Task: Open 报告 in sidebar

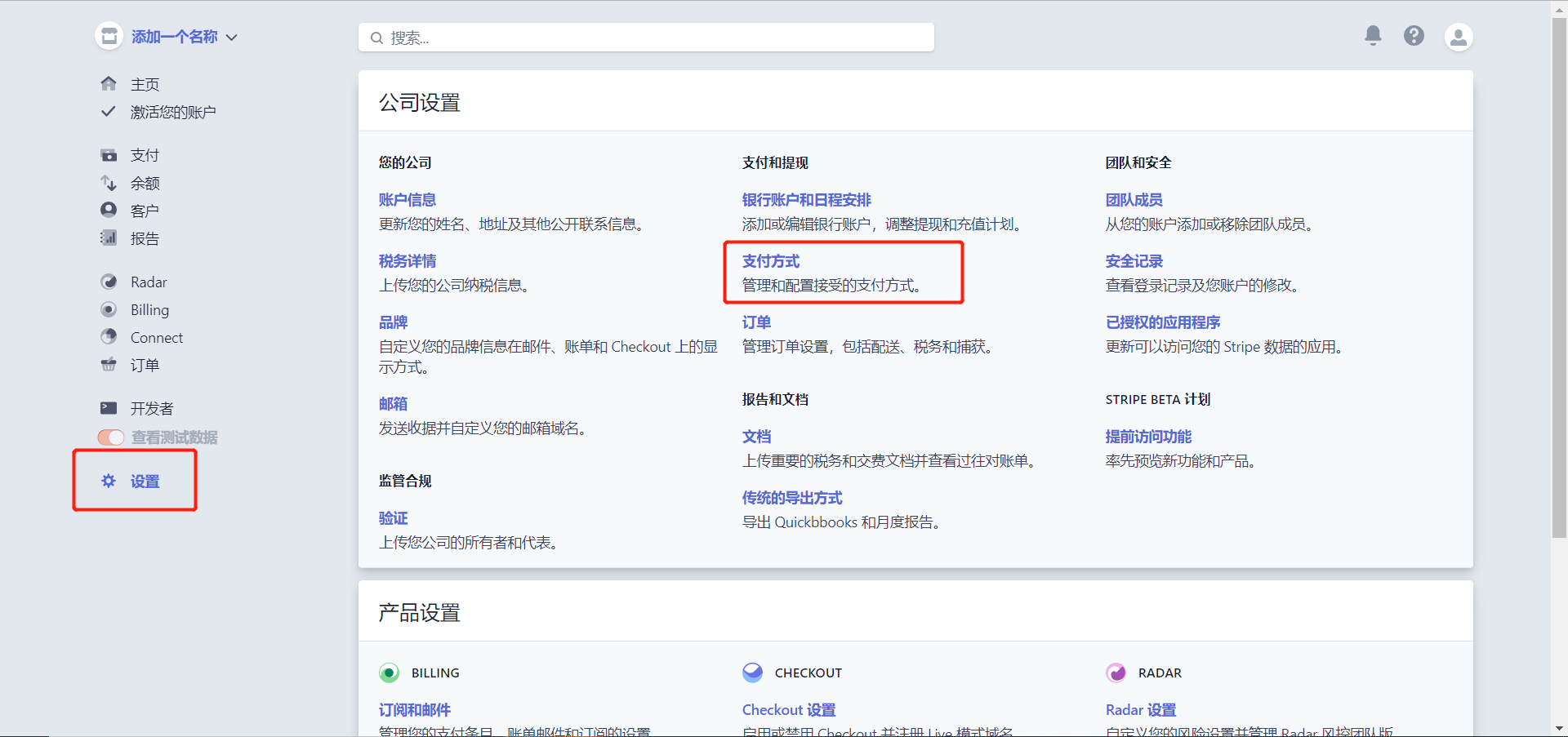Action: 145,238
